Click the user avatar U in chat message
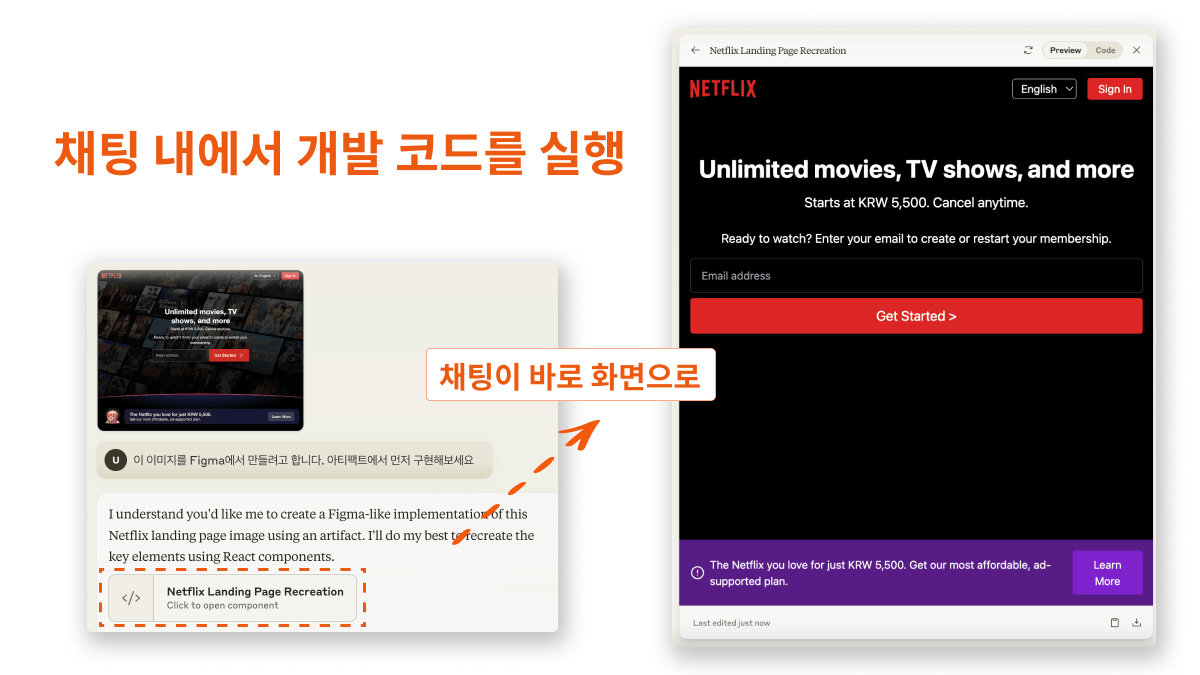This screenshot has height=675, width=1200. click(116, 460)
